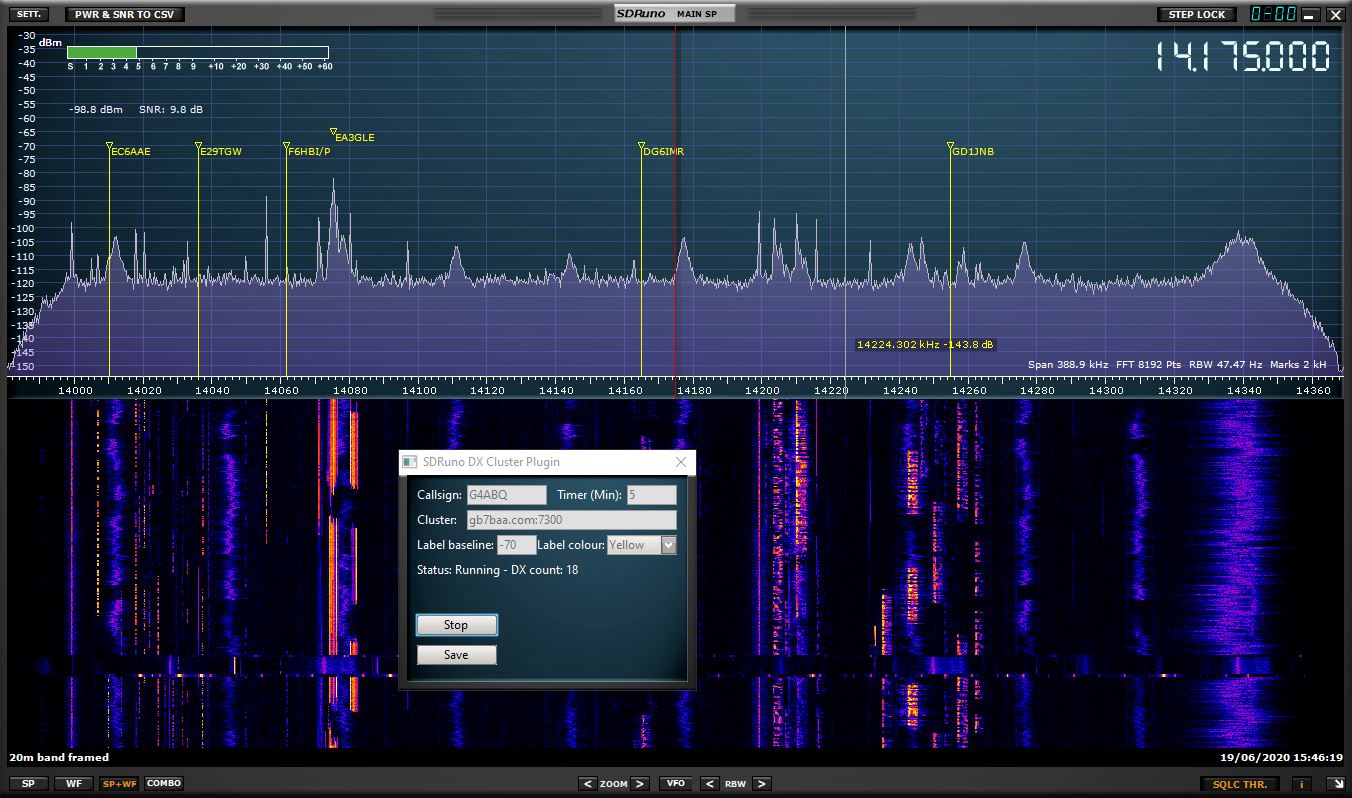Image resolution: width=1352 pixels, height=798 pixels.
Task: Decrease RBW with left arrow
Action: (709, 784)
